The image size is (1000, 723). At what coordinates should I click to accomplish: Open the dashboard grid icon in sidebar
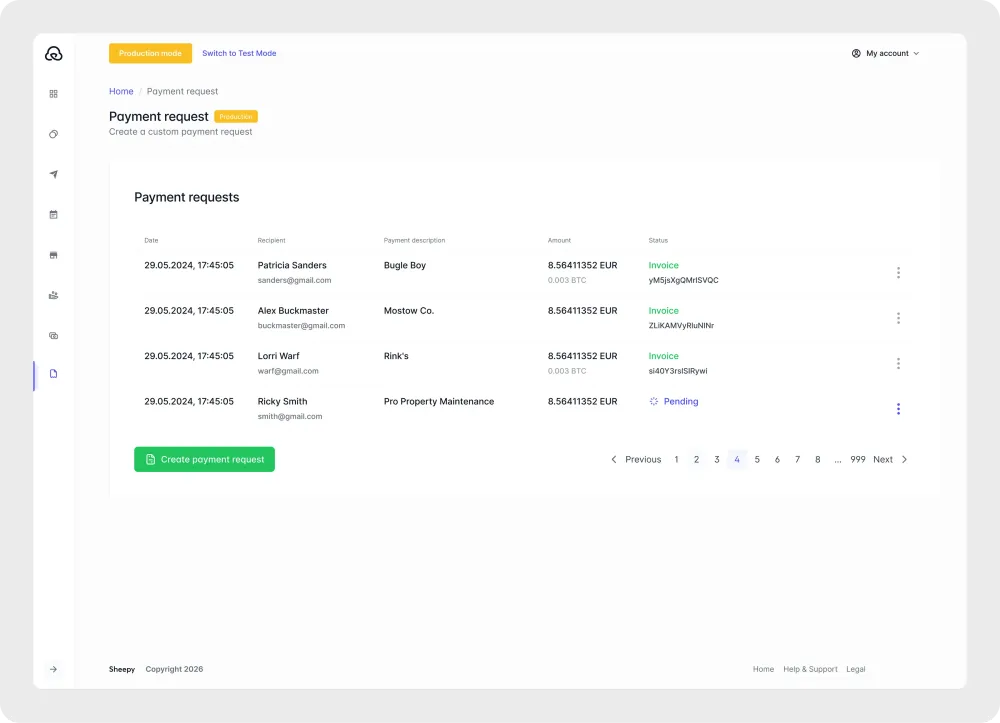click(54, 94)
